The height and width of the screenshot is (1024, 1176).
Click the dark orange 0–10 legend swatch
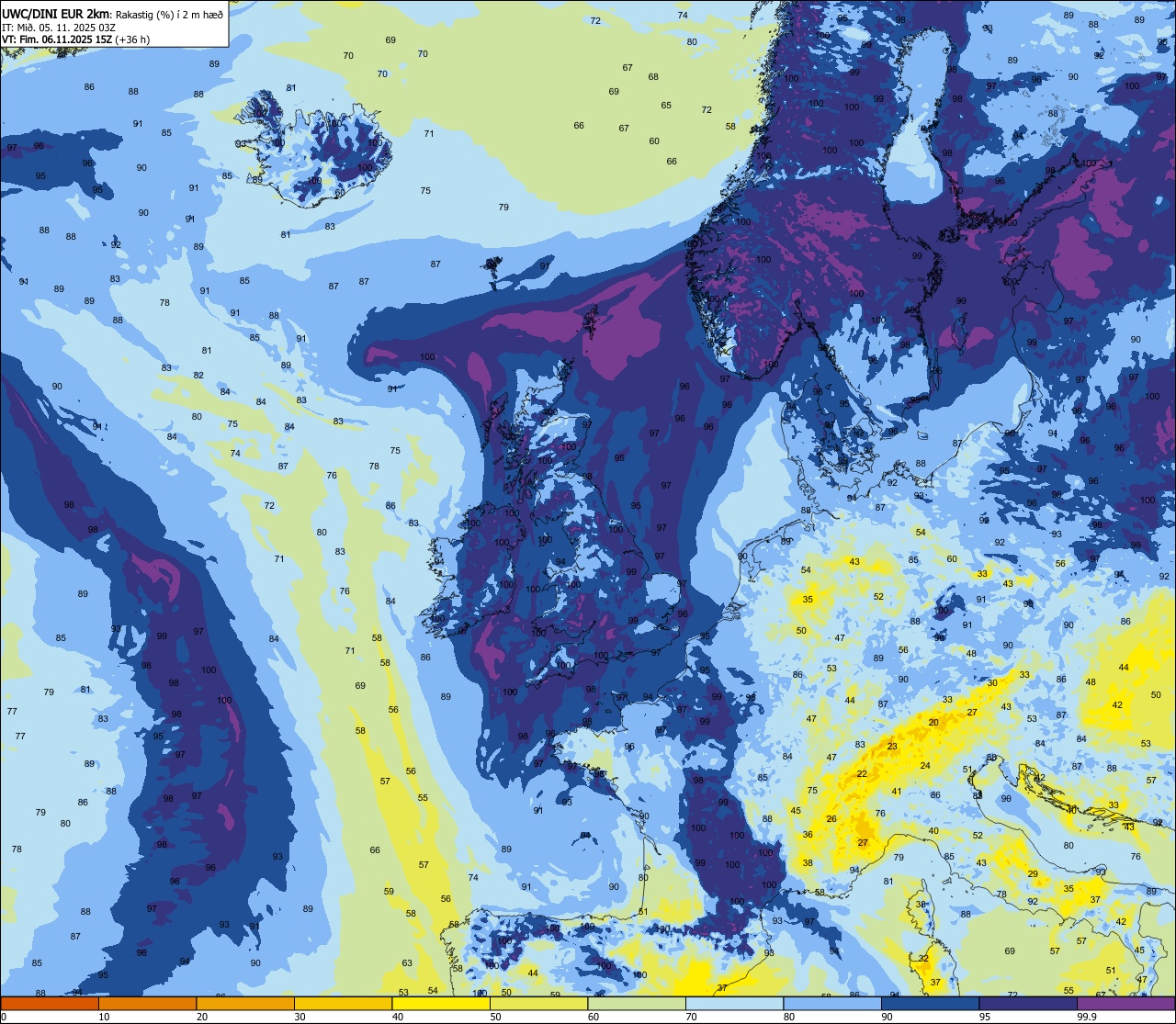50,1003
